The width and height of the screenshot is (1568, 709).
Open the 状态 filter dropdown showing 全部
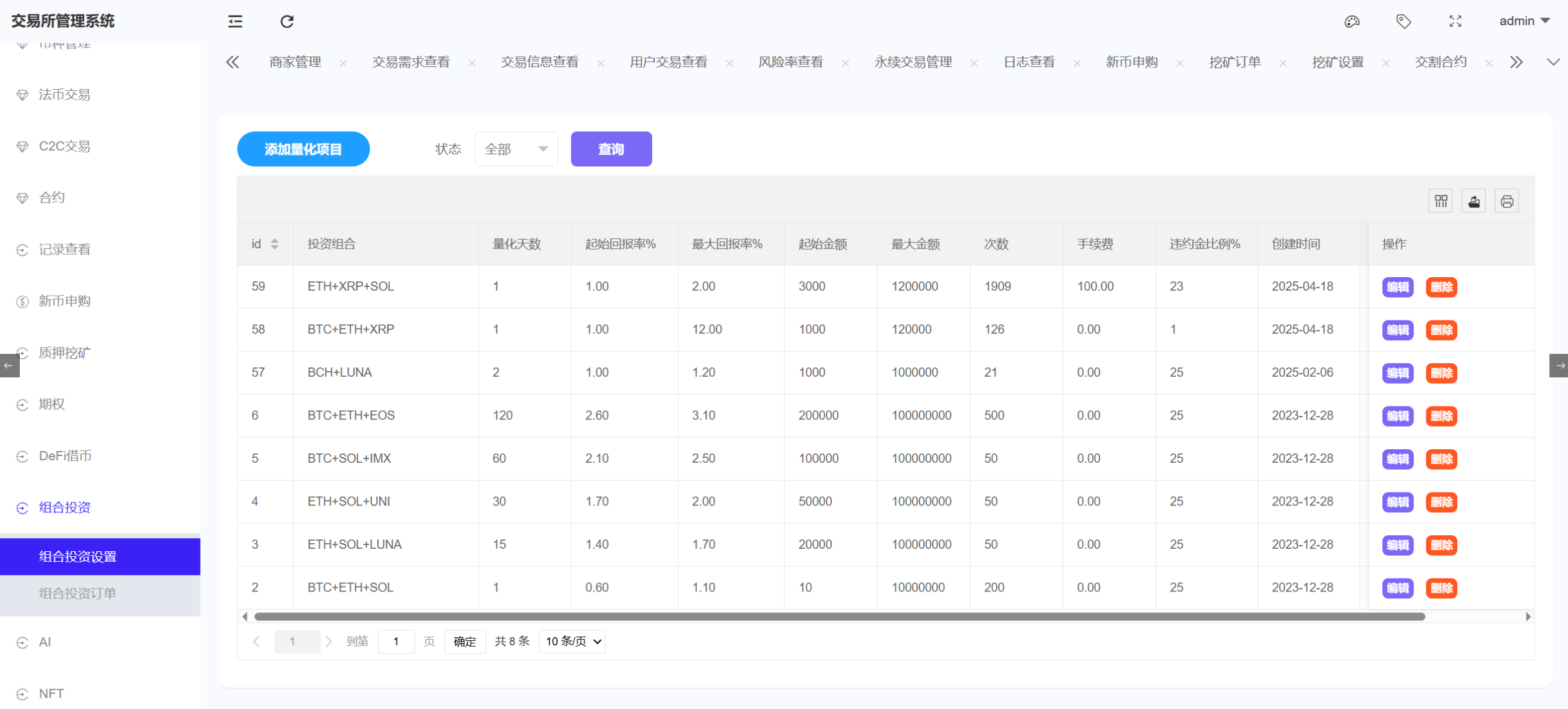pyautogui.click(x=516, y=149)
